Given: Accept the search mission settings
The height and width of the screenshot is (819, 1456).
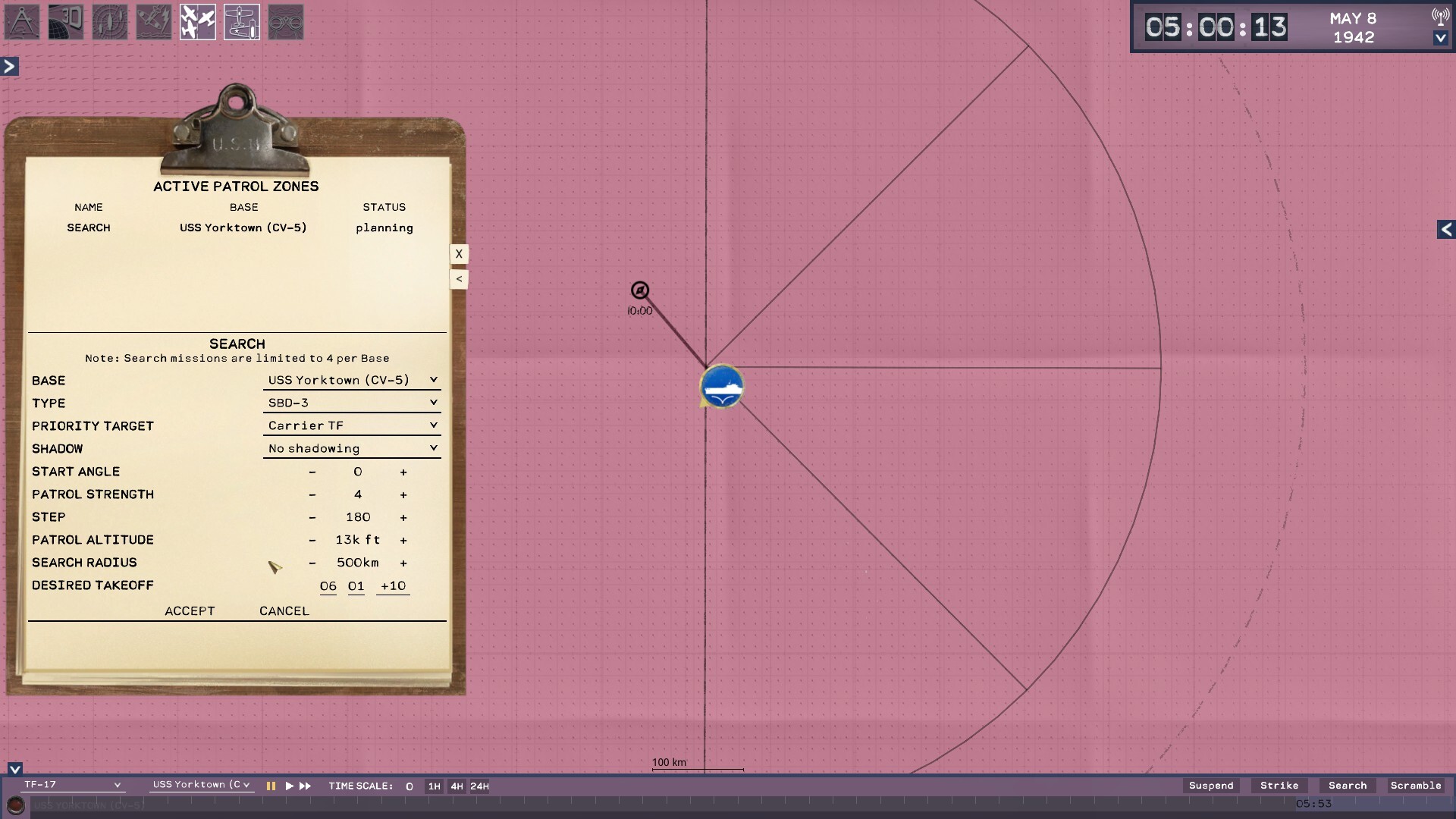Looking at the screenshot, I should pyautogui.click(x=190, y=611).
